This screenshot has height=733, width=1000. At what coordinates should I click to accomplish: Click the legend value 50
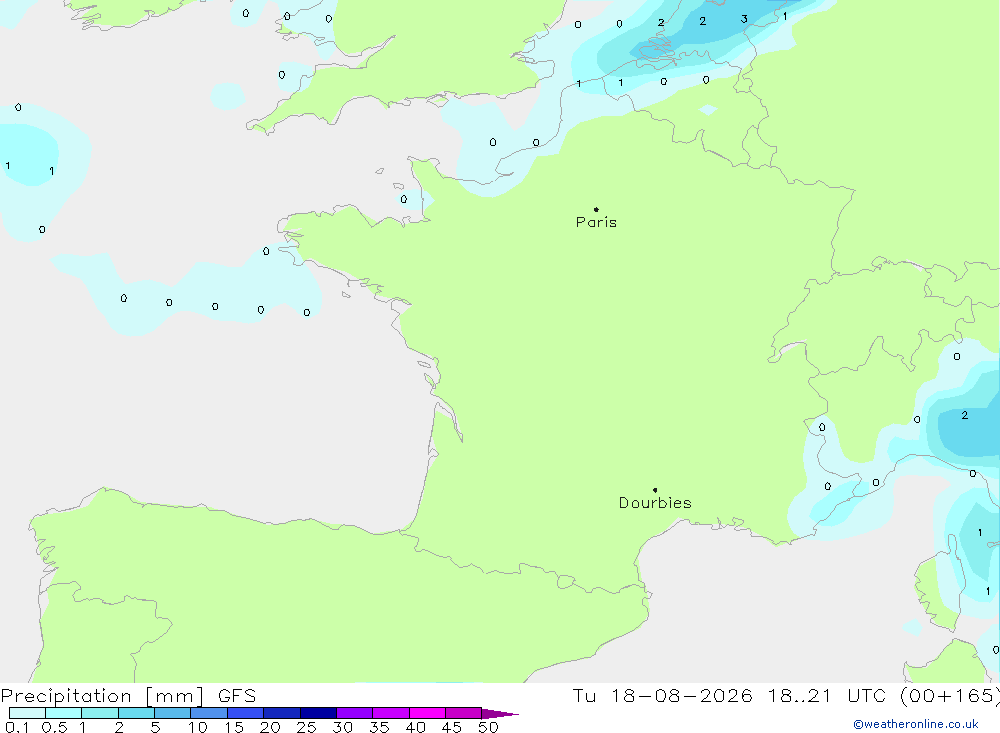point(488,727)
